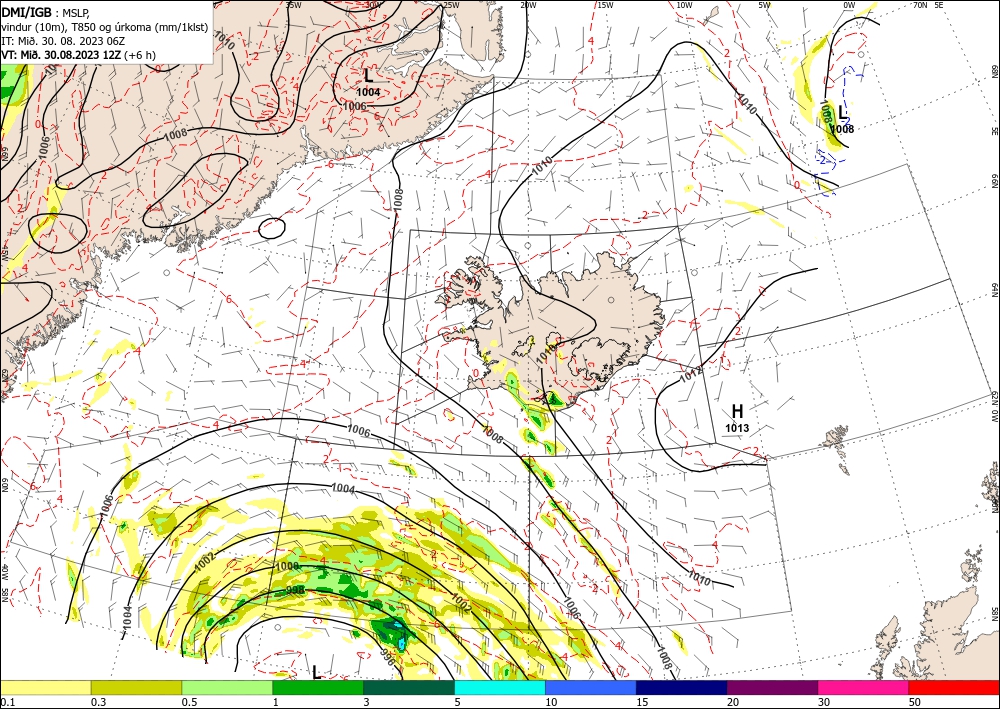
Task: Click the yellow 0.1–0.3 precipitation legend swatch
Action: point(45,687)
